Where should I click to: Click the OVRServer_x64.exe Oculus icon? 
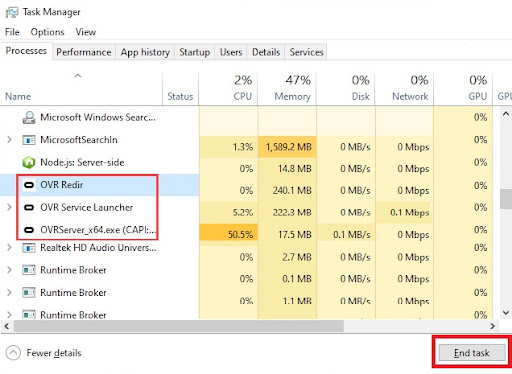pos(29,230)
